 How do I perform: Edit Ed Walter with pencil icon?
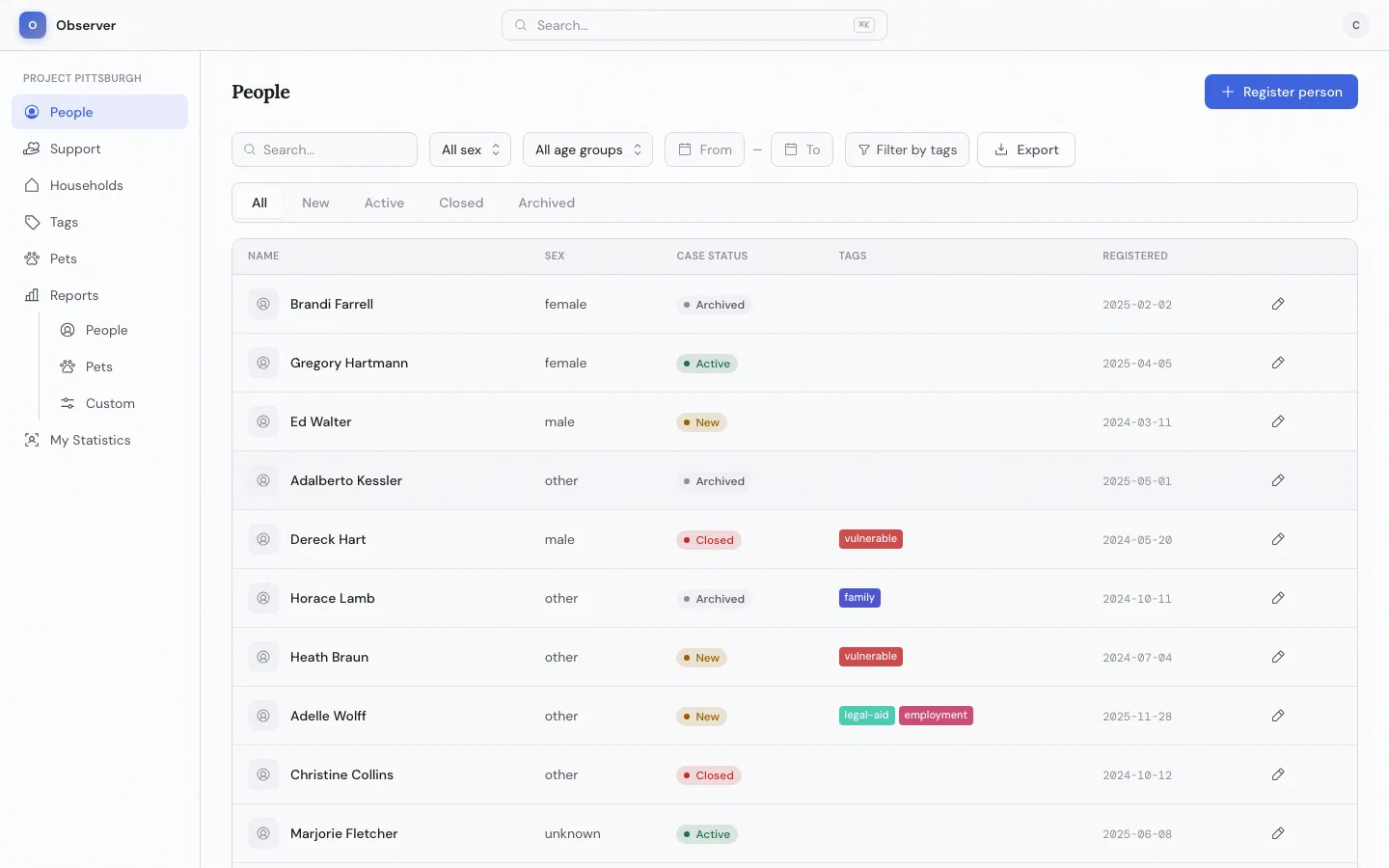coord(1278,421)
